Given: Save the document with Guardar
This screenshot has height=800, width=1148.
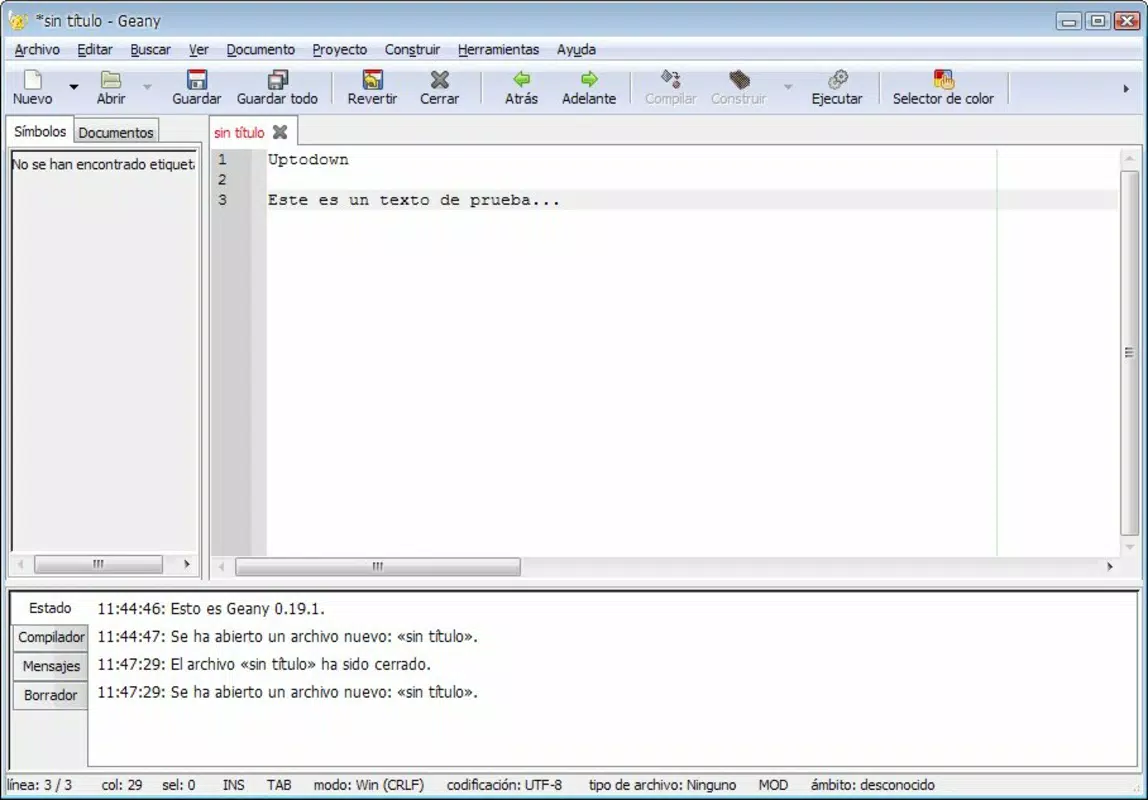Looking at the screenshot, I should pos(196,87).
